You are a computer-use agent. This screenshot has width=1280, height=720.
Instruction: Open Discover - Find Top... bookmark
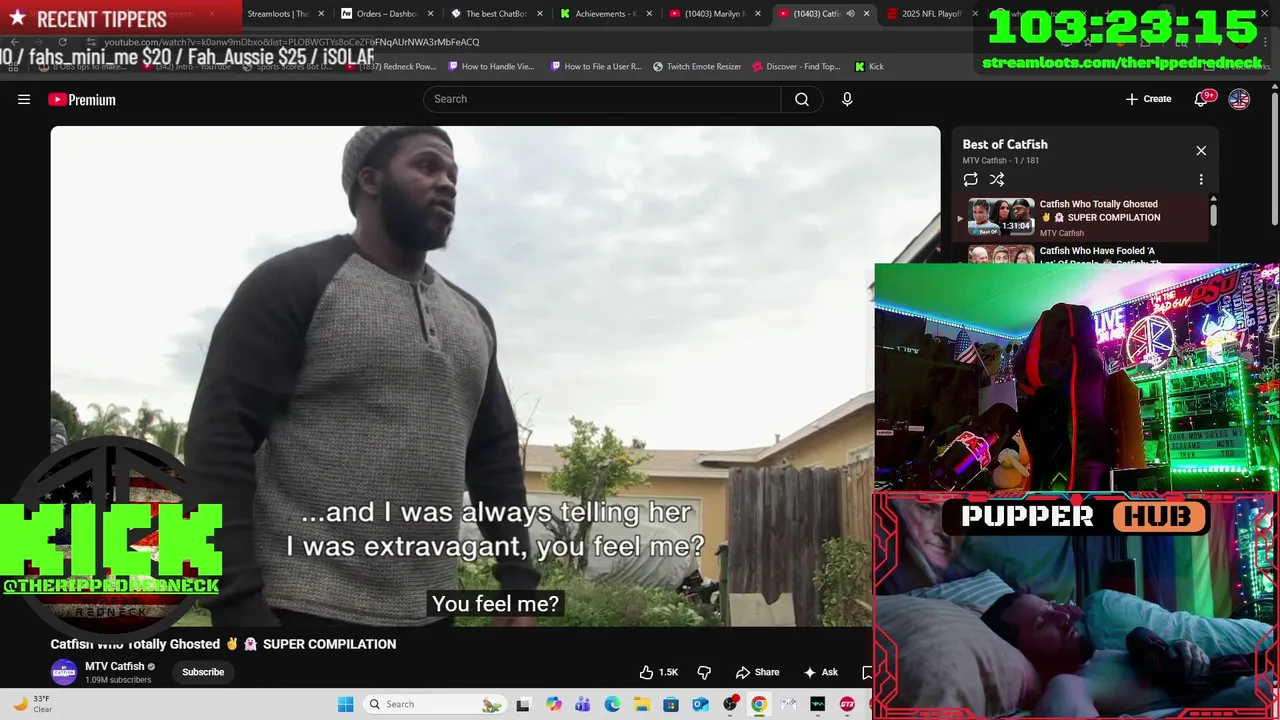click(x=796, y=66)
